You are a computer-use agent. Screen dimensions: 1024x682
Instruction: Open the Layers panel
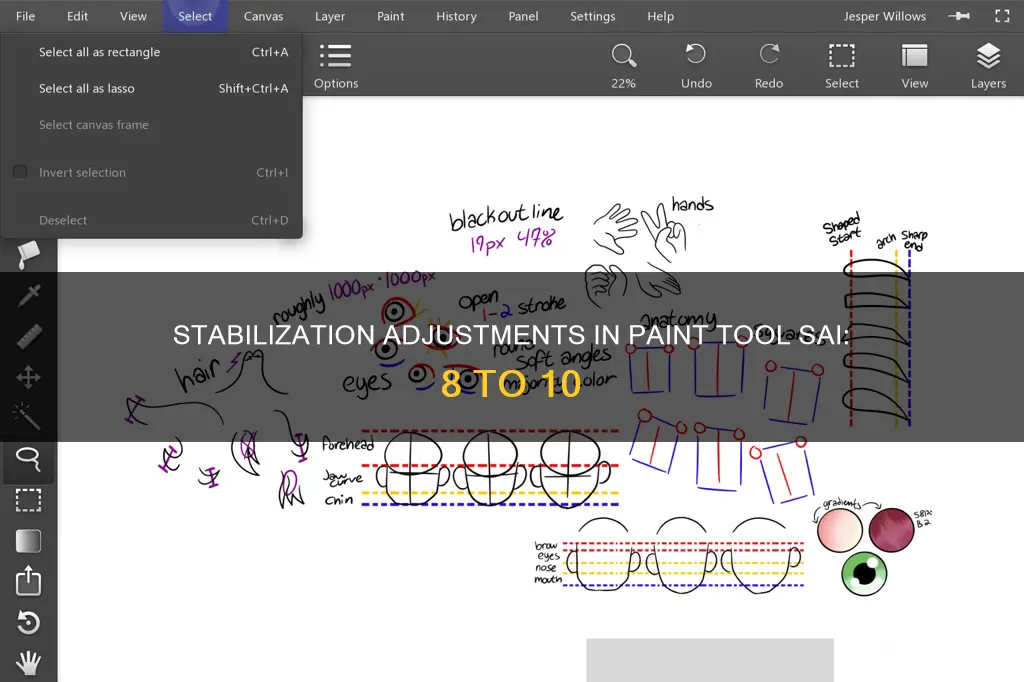[988, 66]
